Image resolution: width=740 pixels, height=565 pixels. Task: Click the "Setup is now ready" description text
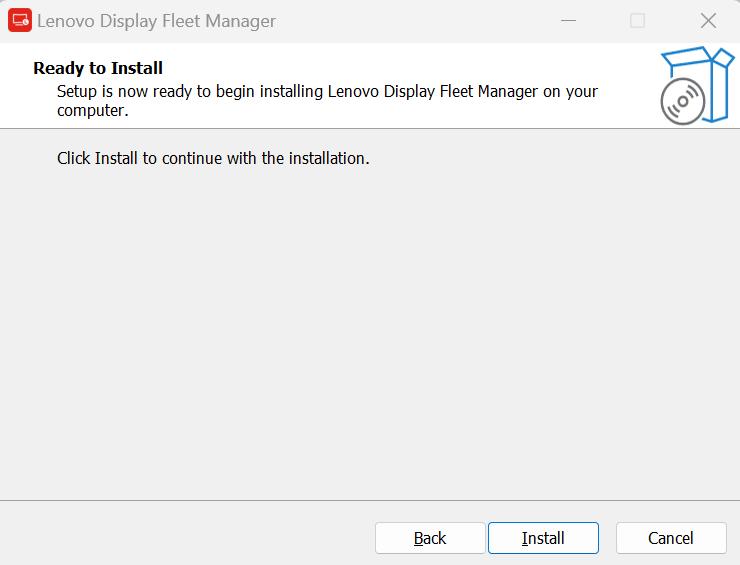(x=327, y=91)
